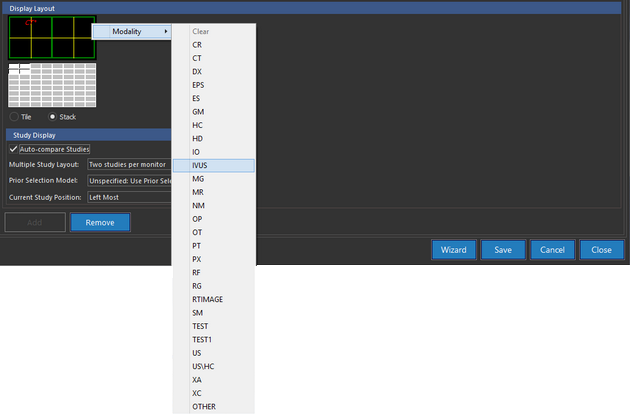The image size is (630, 414).
Task: Expand the Prior Selection Model dropdown
Action: pos(129,181)
